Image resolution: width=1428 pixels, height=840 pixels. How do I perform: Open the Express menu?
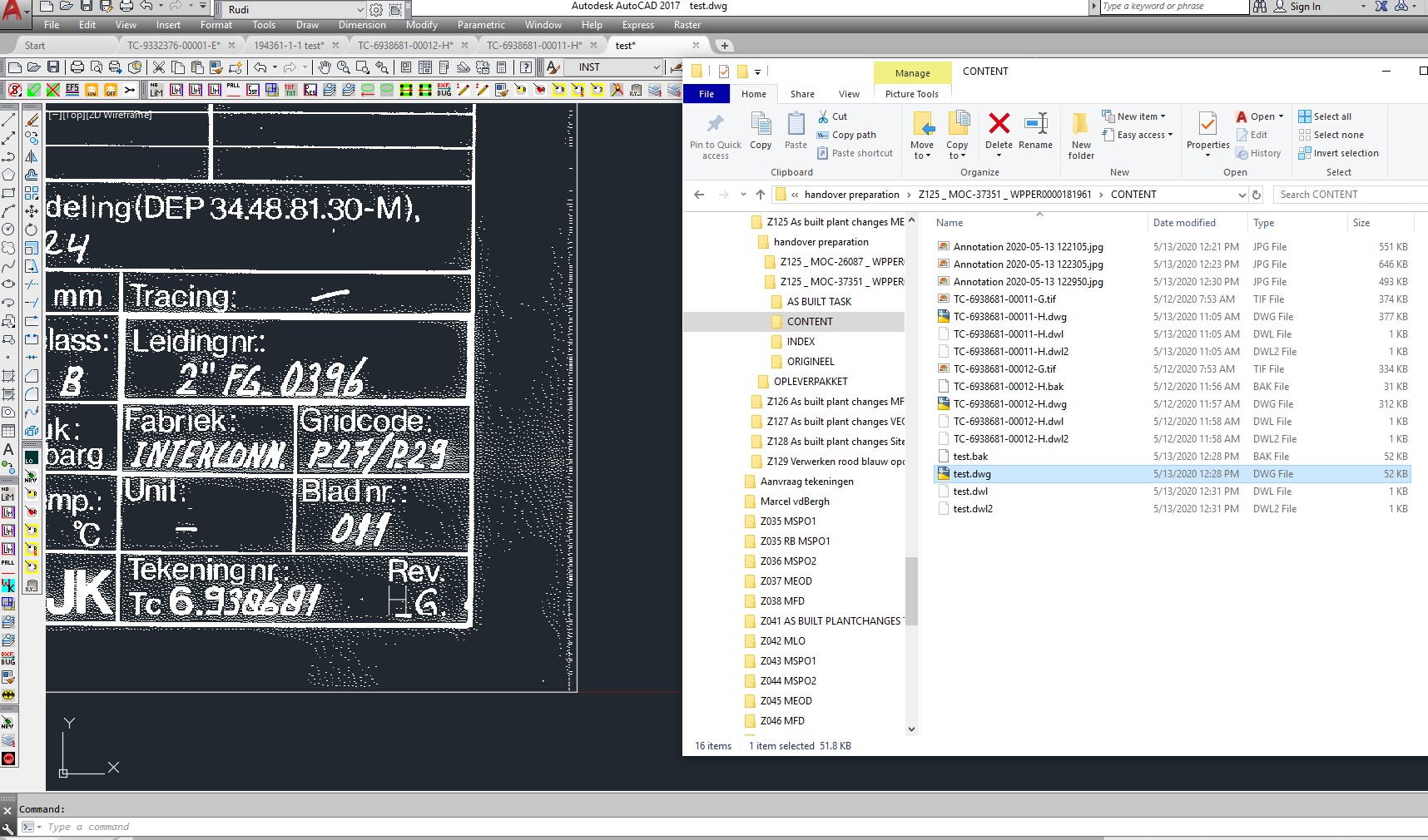tap(637, 25)
